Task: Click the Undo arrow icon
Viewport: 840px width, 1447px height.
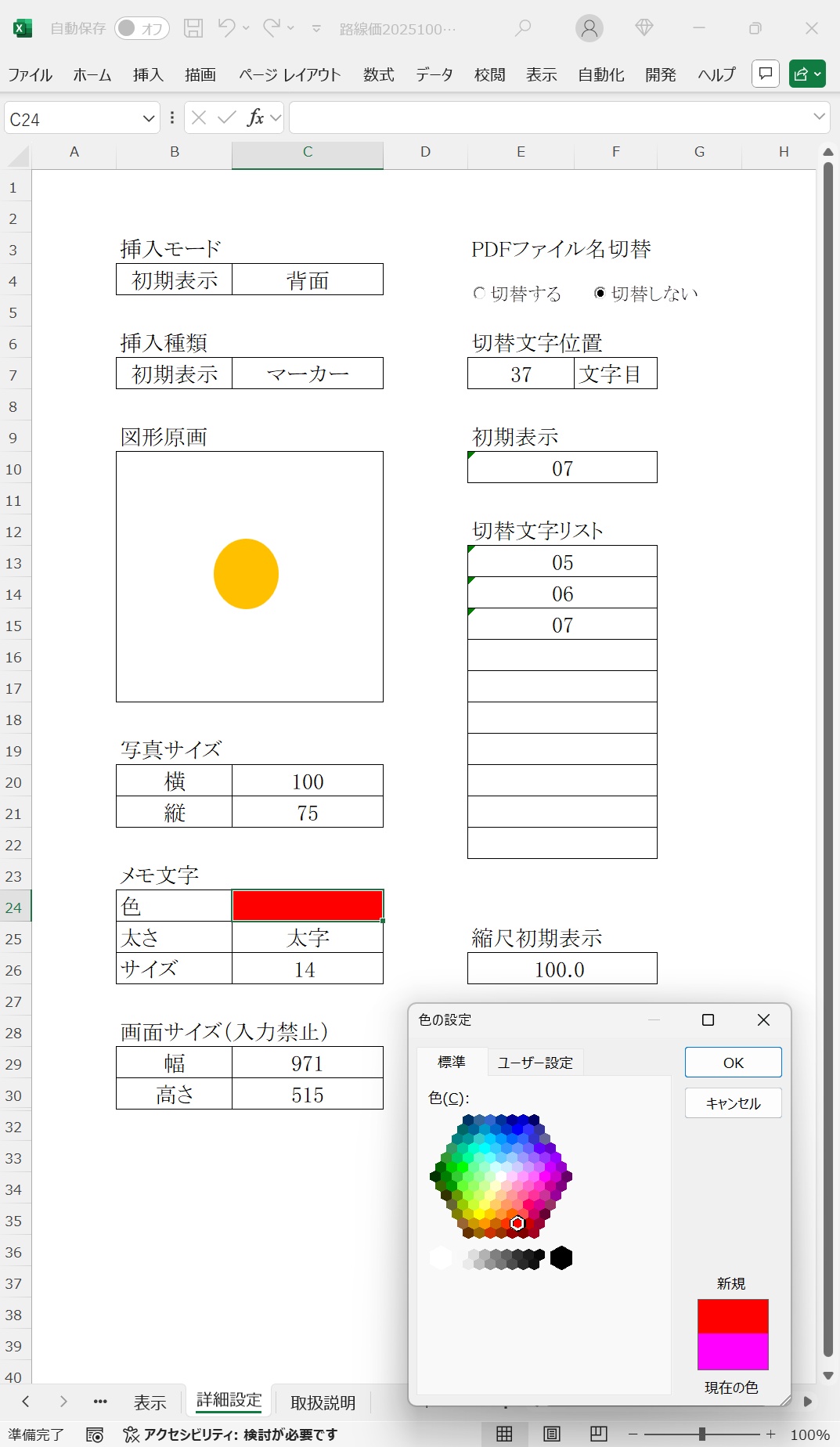Action: (x=226, y=28)
